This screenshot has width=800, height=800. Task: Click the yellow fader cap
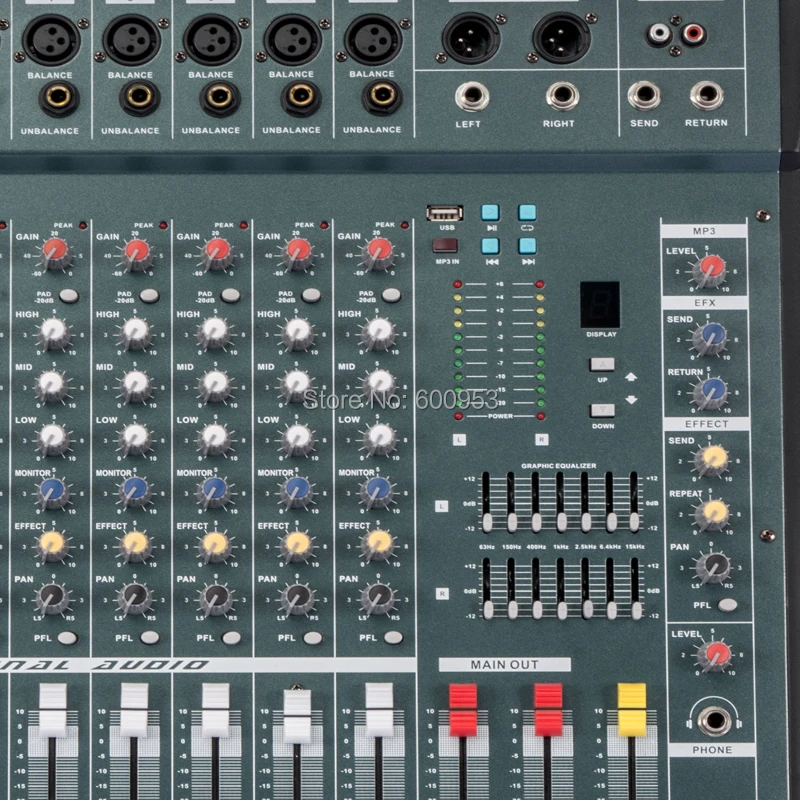click(632, 710)
